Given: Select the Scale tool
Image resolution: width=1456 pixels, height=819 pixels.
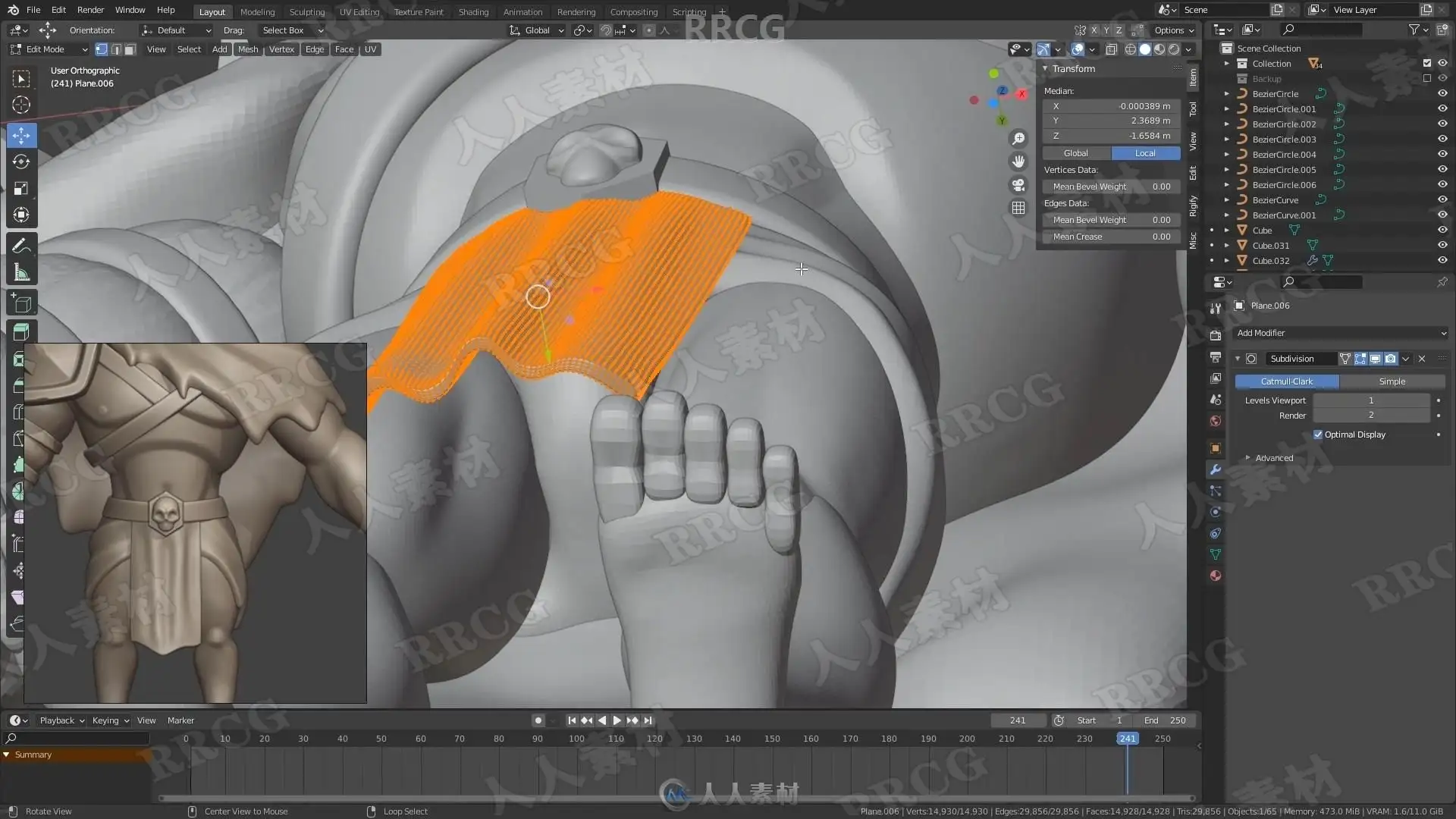Looking at the screenshot, I should tap(21, 189).
